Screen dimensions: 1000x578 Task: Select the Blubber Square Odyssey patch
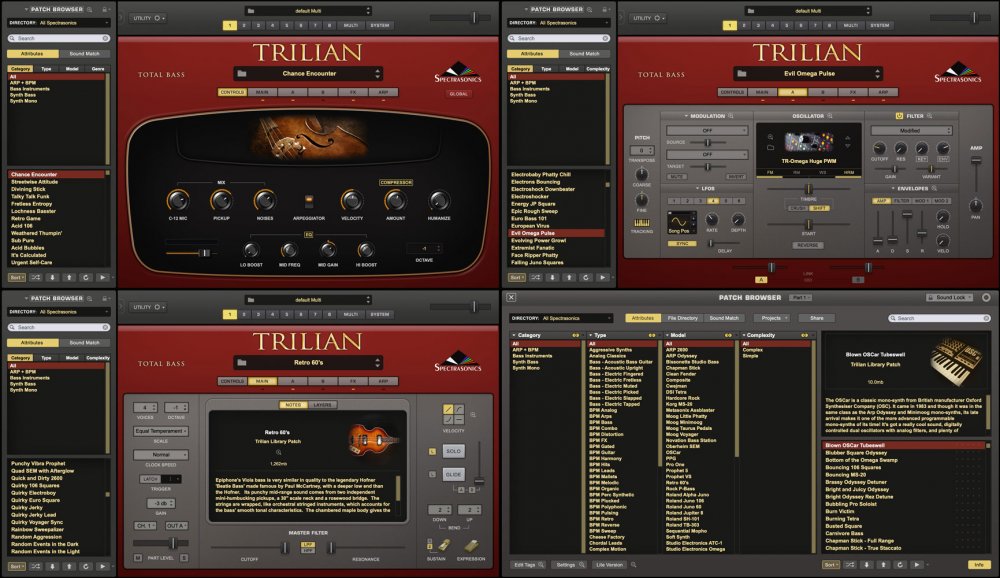click(855, 452)
